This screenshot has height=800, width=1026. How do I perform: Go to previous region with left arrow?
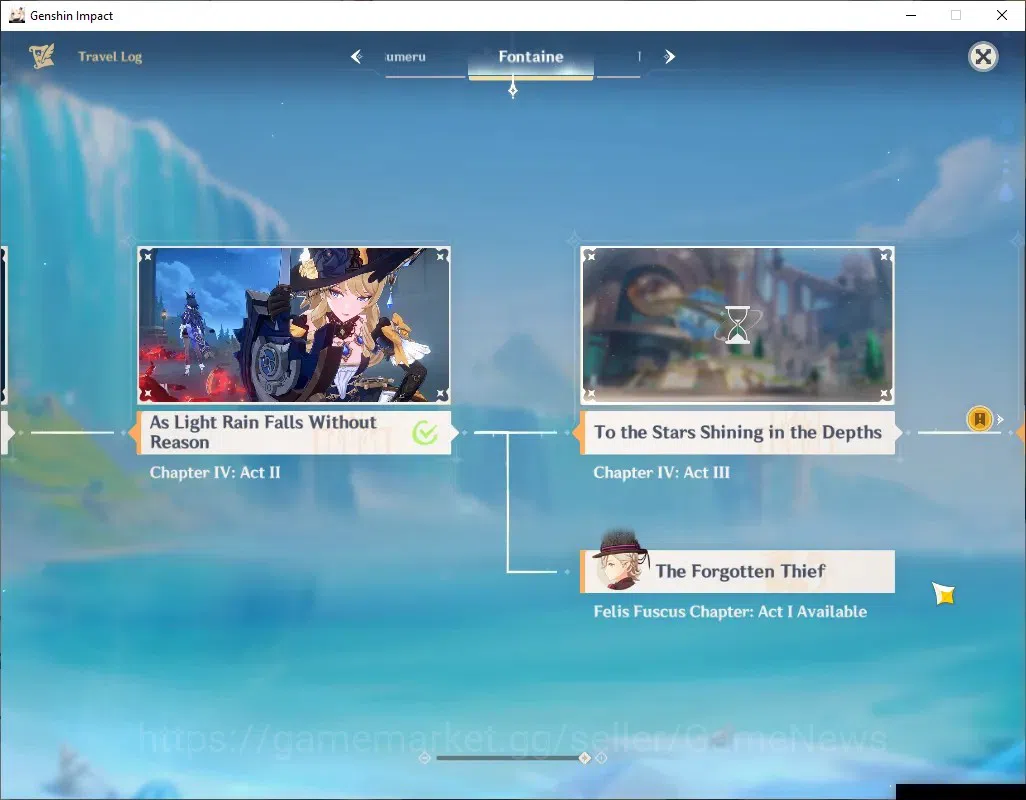tap(357, 57)
